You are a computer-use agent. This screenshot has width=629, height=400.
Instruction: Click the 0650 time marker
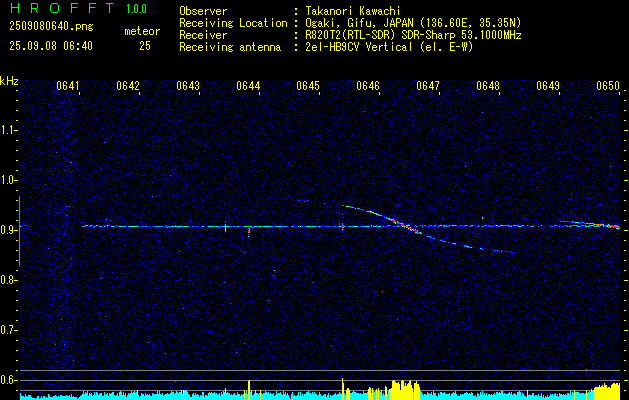click(x=608, y=86)
